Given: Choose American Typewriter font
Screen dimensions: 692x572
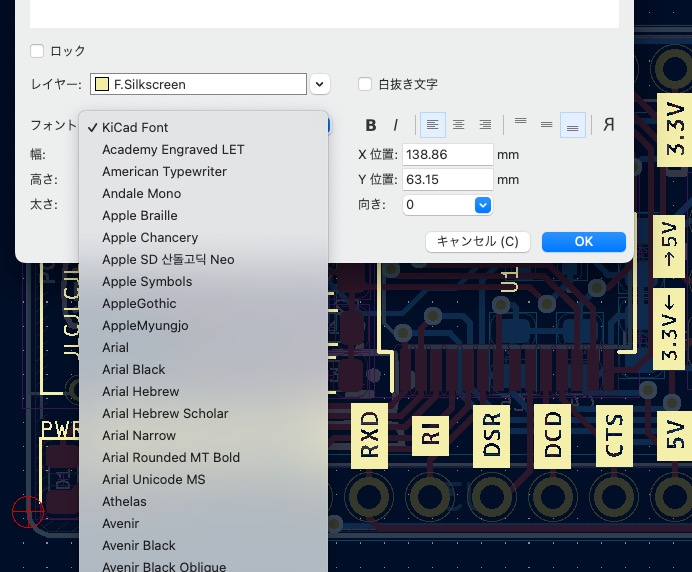Looking at the screenshot, I should click(x=164, y=171).
